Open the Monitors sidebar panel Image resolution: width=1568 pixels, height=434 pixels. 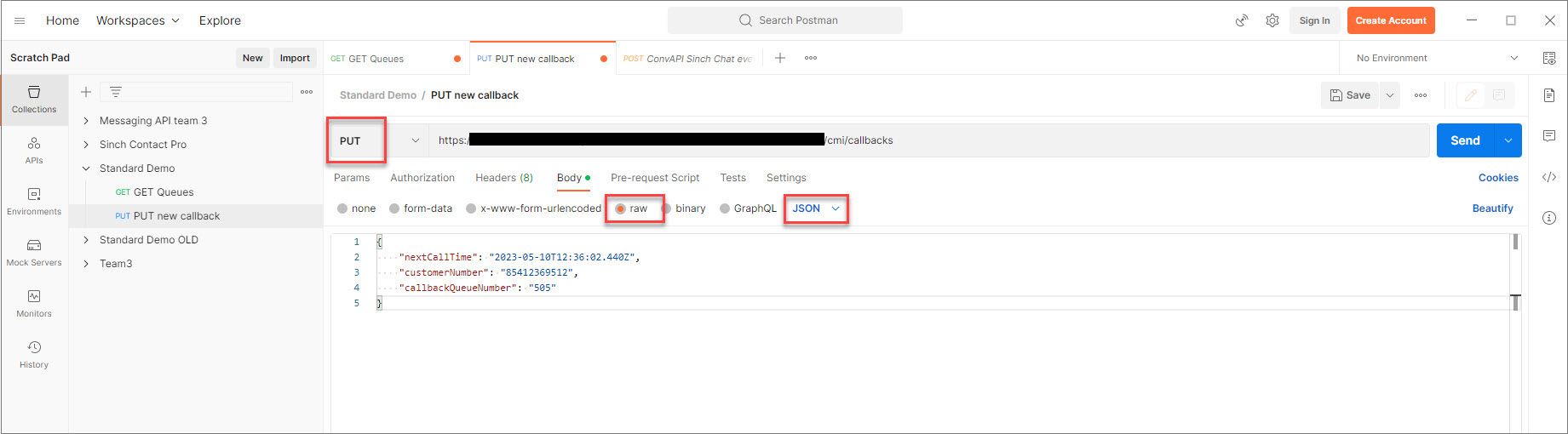click(x=34, y=304)
